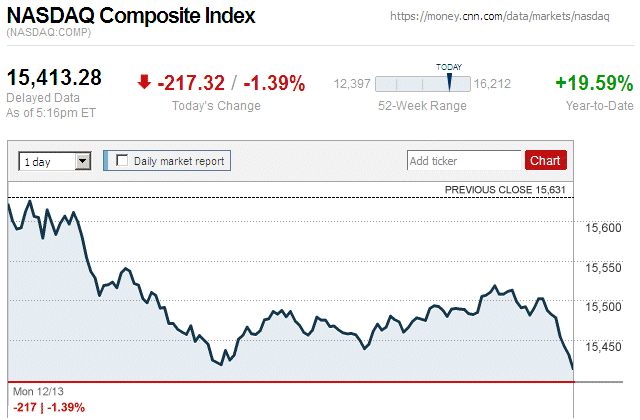The height and width of the screenshot is (420, 640).
Task: Click the red Chart button
Action: click(545, 160)
